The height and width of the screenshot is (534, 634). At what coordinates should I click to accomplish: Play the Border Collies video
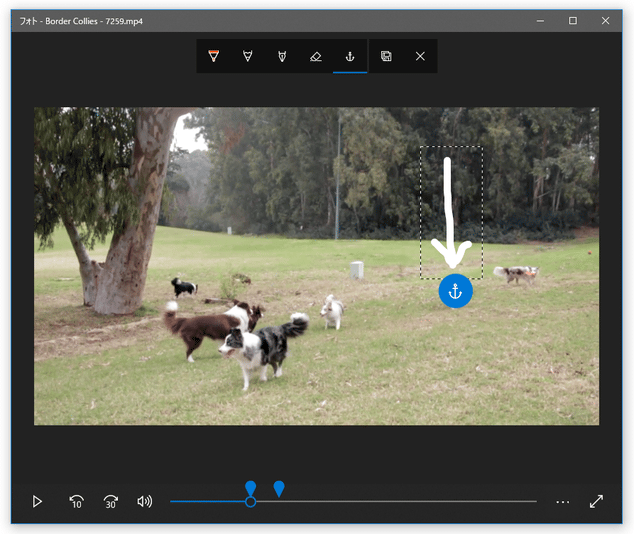point(37,501)
